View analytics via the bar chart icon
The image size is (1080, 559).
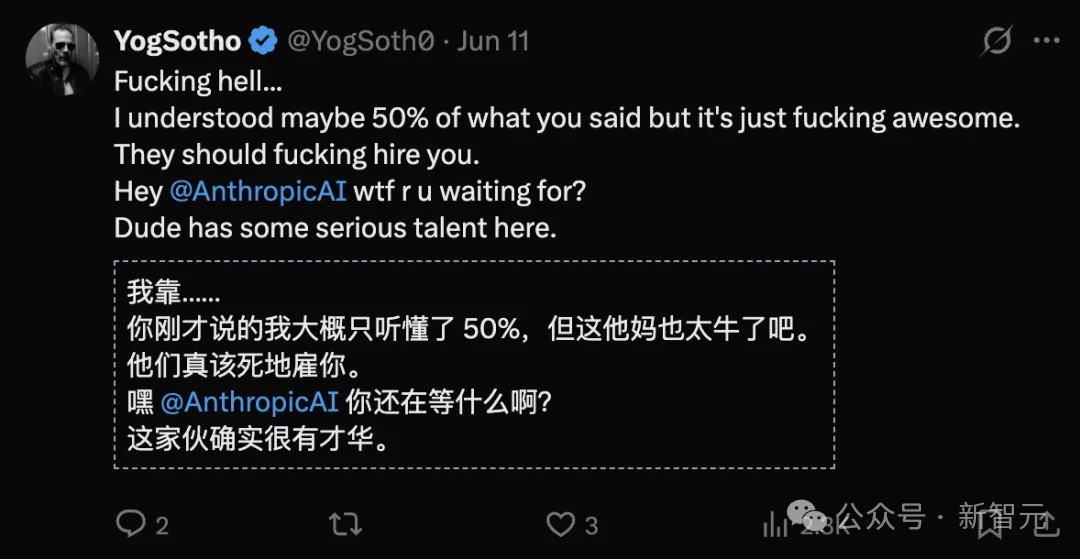(775, 526)
